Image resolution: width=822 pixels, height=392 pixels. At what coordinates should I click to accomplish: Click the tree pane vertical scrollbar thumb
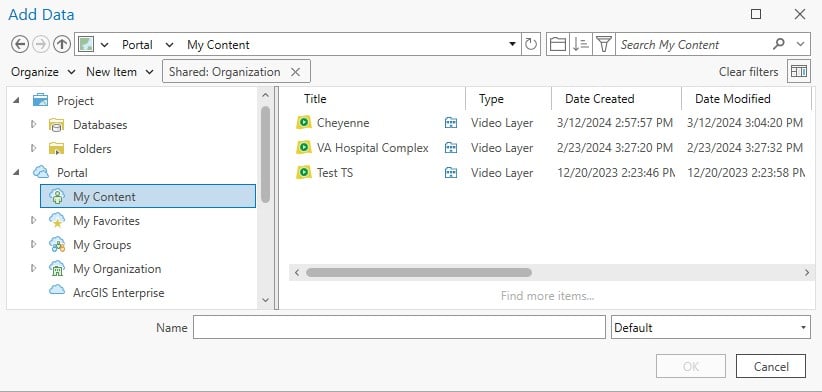coord(265,154)
